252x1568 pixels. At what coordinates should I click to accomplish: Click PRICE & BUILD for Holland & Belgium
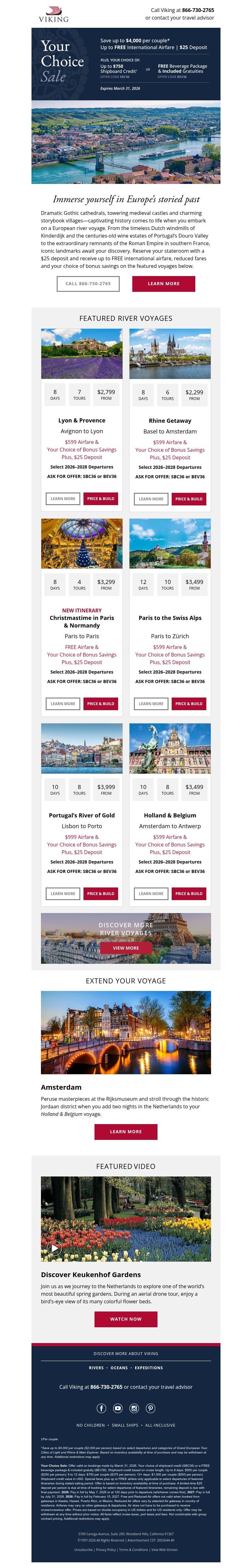point(190,893)
